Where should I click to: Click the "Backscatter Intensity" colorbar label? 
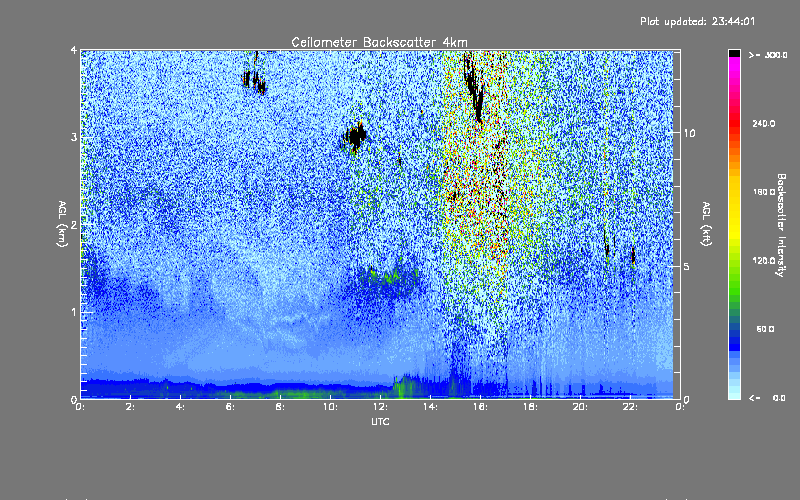pyautogui.click(x=781, y=225)
